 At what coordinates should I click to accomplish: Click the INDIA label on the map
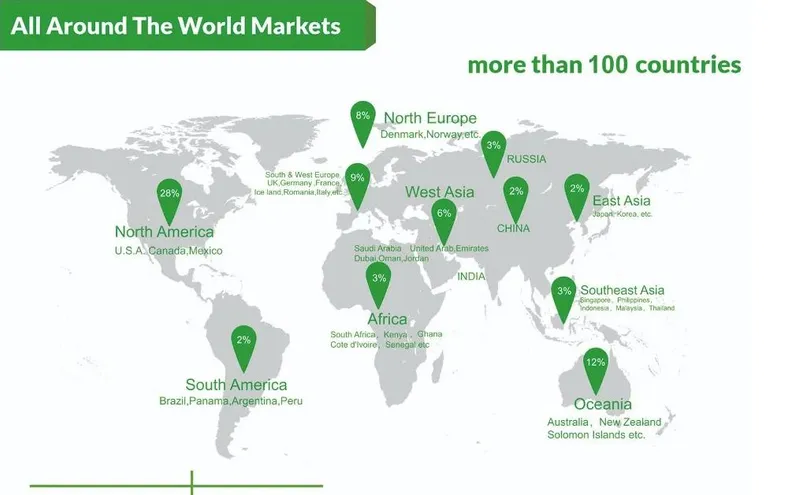471,276
